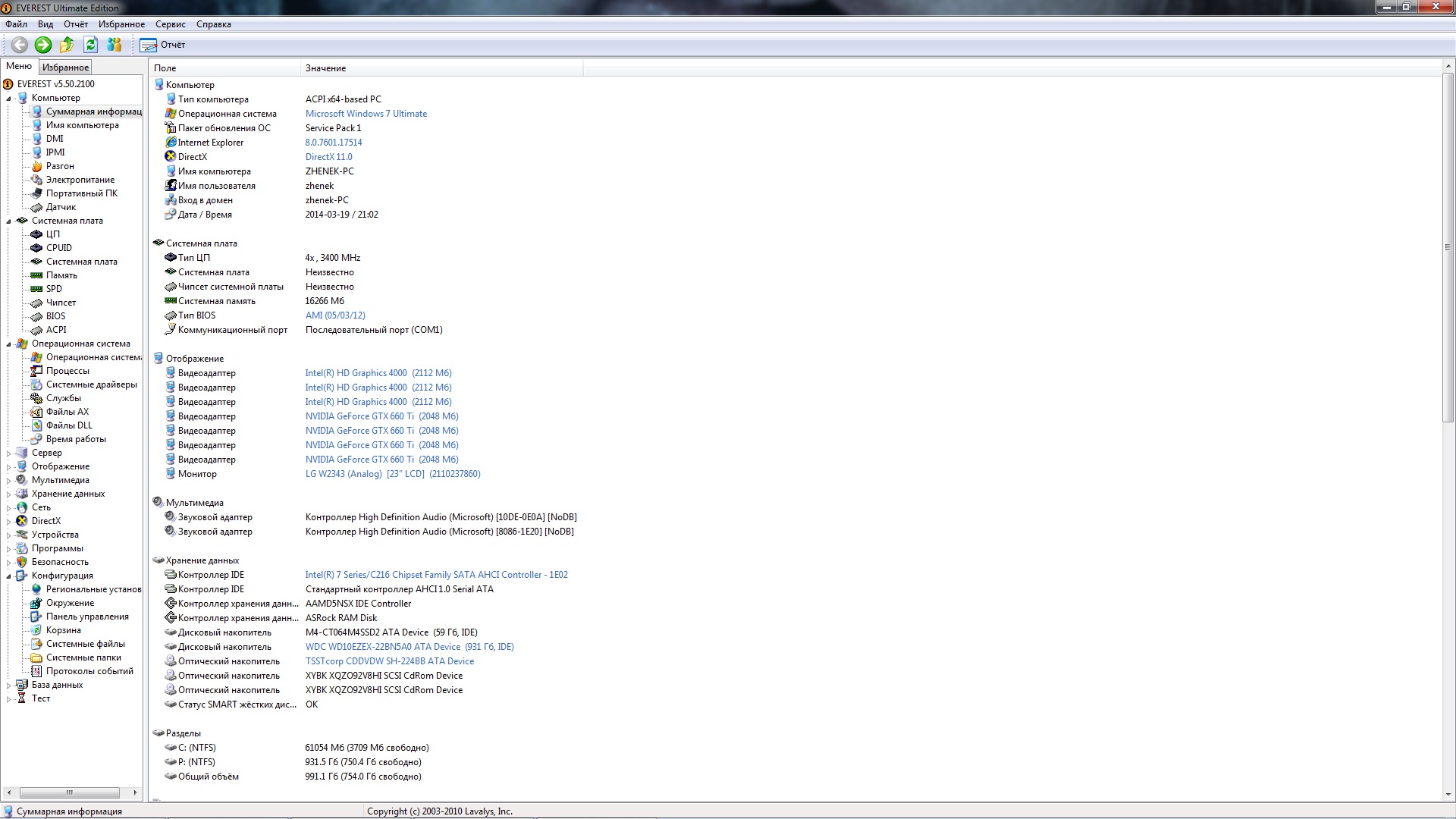Expand the Хранение данных tree node
The image size is (1456, 819).
[9, 494]
